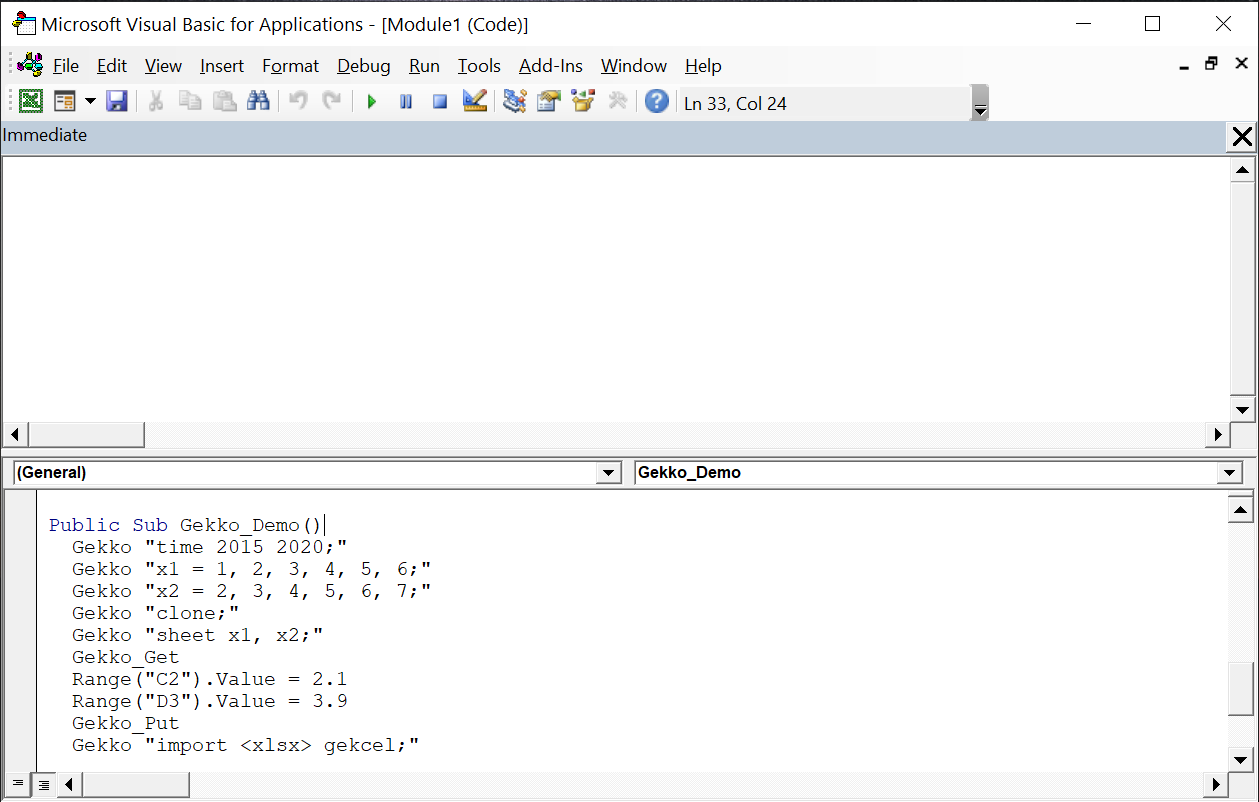Click the Redo arrow icon
Screen dimensions: 1259x802
coord(332,101)
